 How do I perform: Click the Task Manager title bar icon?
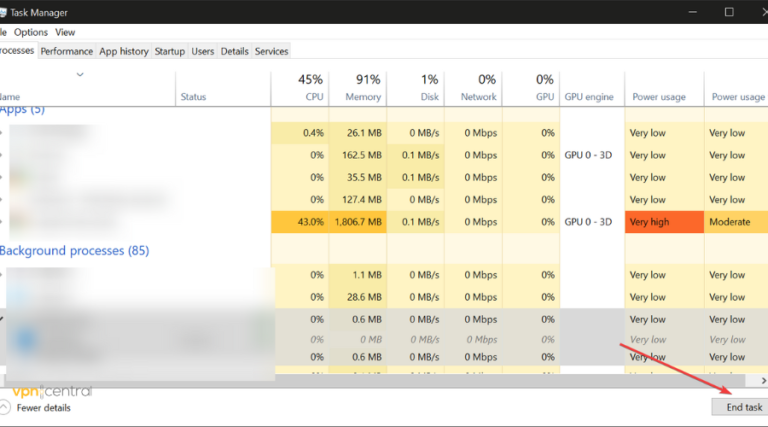pyautogui.click(x=2, y=12)
